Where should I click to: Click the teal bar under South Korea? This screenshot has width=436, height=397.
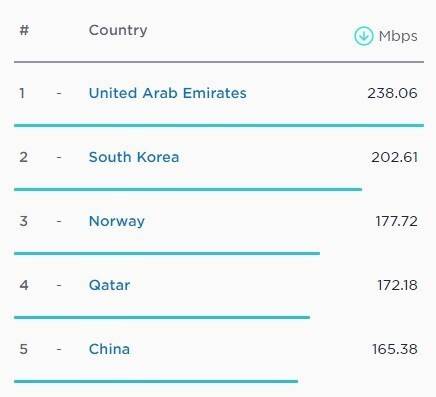[188, 189]
